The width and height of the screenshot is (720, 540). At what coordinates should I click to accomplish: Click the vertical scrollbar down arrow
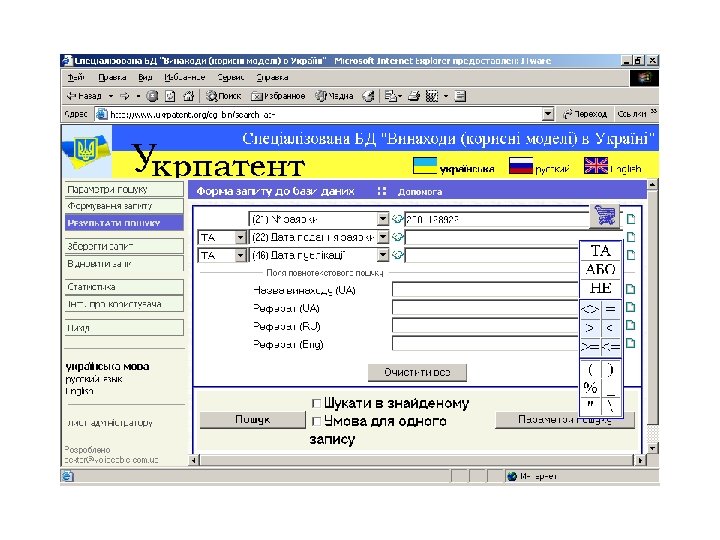(x=652, y=448)
